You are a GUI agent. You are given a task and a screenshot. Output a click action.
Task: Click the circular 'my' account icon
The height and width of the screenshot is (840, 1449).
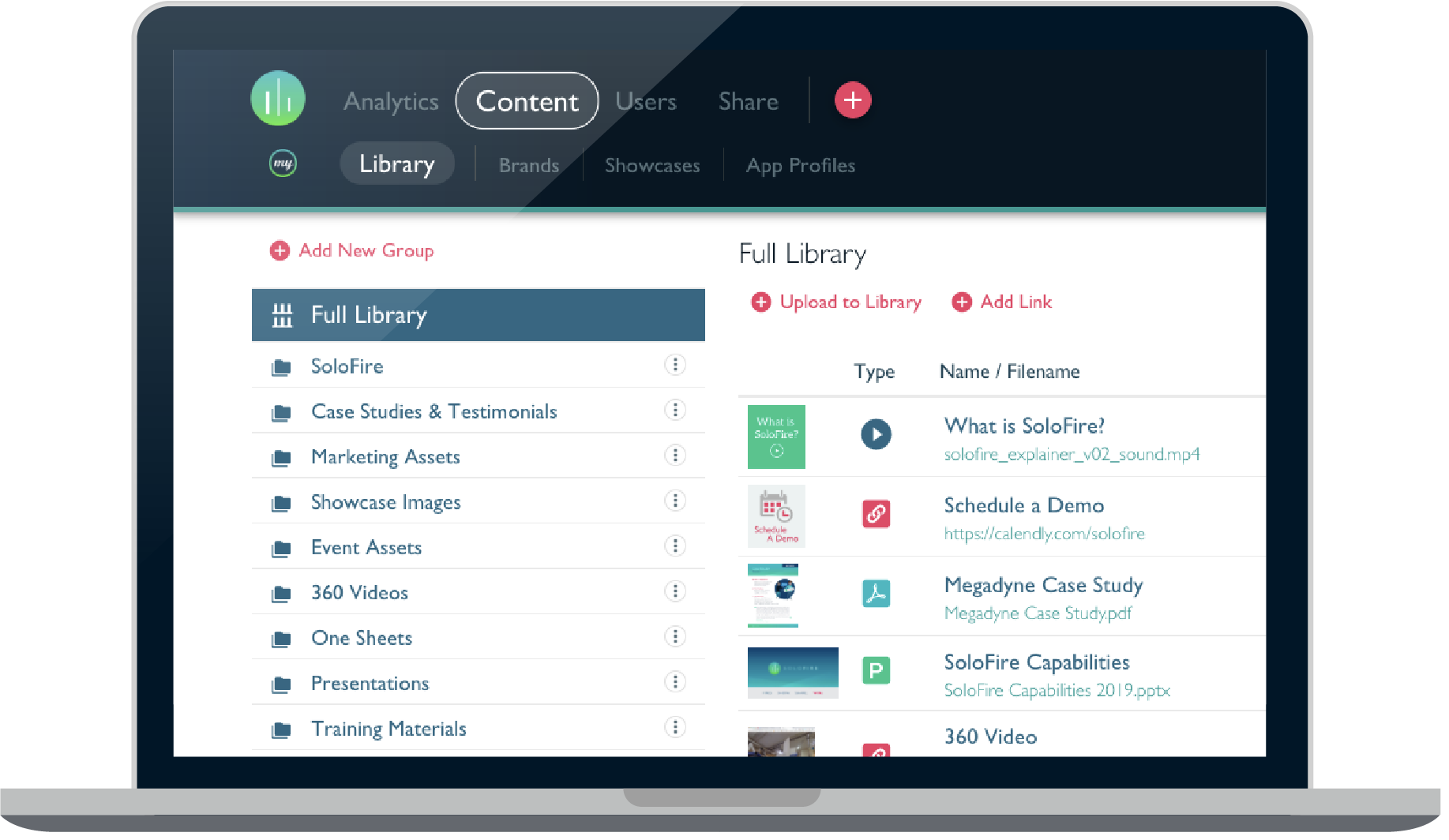click(x=283, y=163)
